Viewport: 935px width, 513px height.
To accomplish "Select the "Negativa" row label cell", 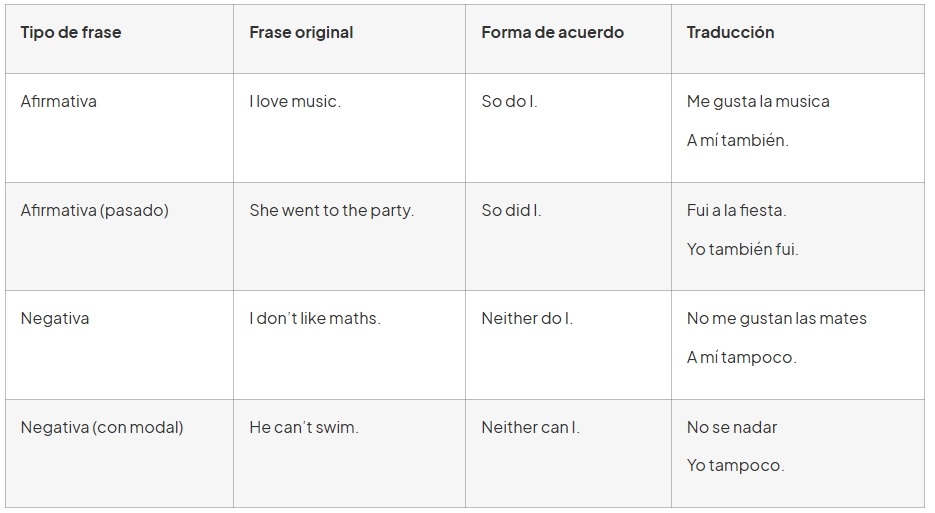I will tap(55, 318).
